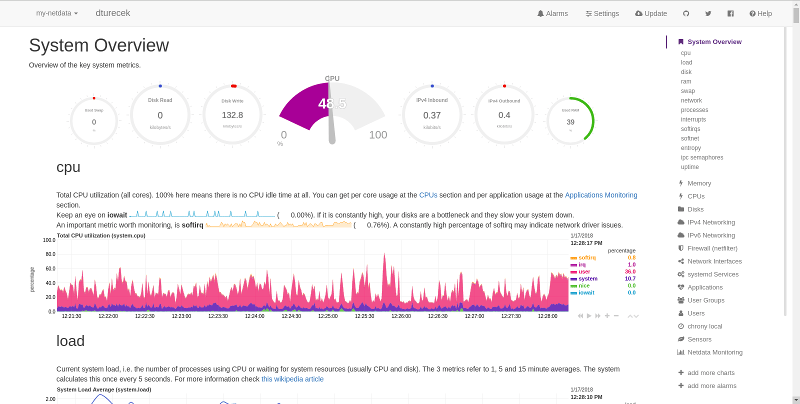Open the Settings menu item
Screen dimensions: 800x404
[601, 14]
